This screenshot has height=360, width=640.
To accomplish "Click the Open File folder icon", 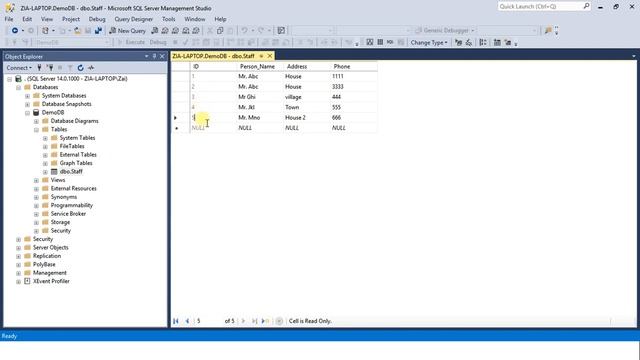I will click(x=78, y=31).
